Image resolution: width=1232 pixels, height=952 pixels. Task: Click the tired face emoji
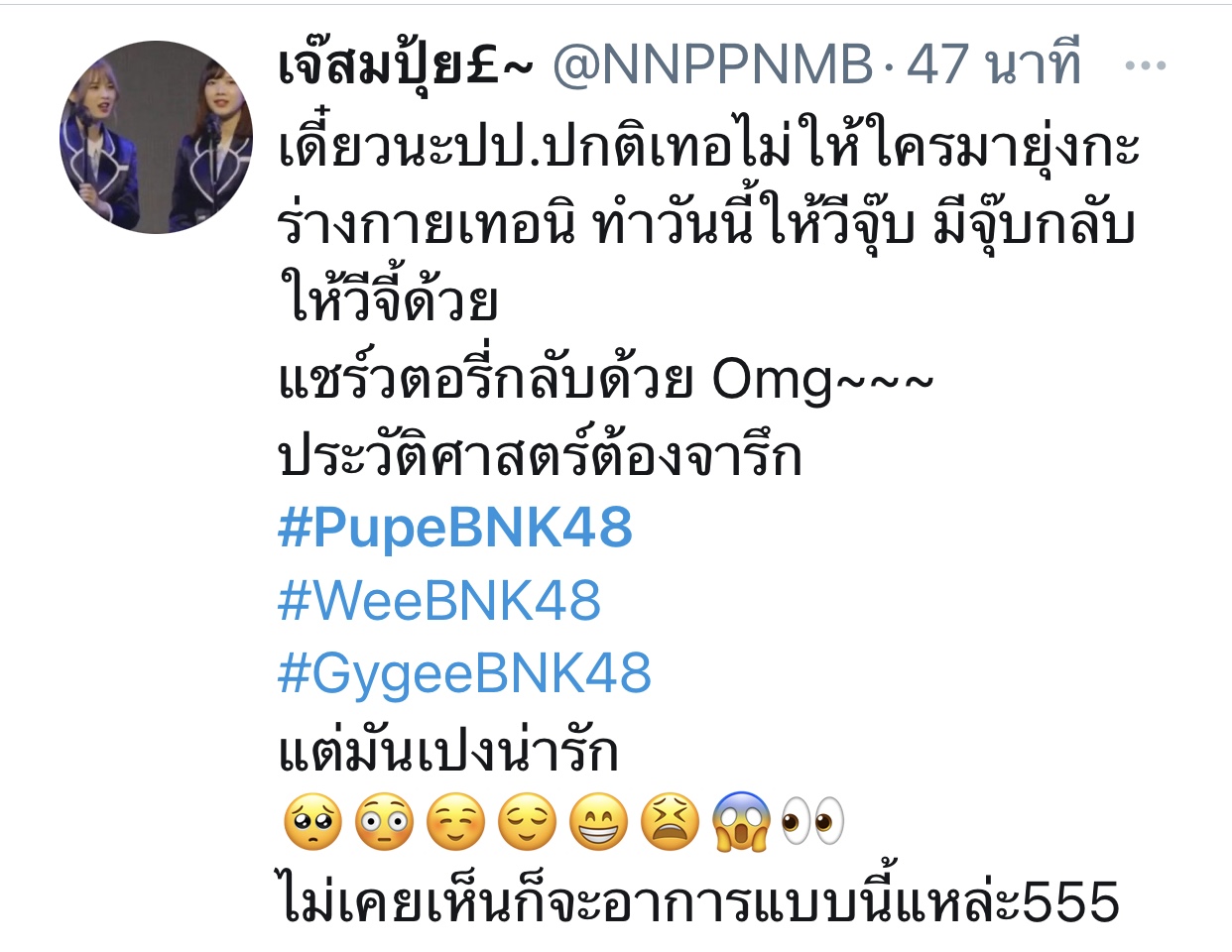671,823
